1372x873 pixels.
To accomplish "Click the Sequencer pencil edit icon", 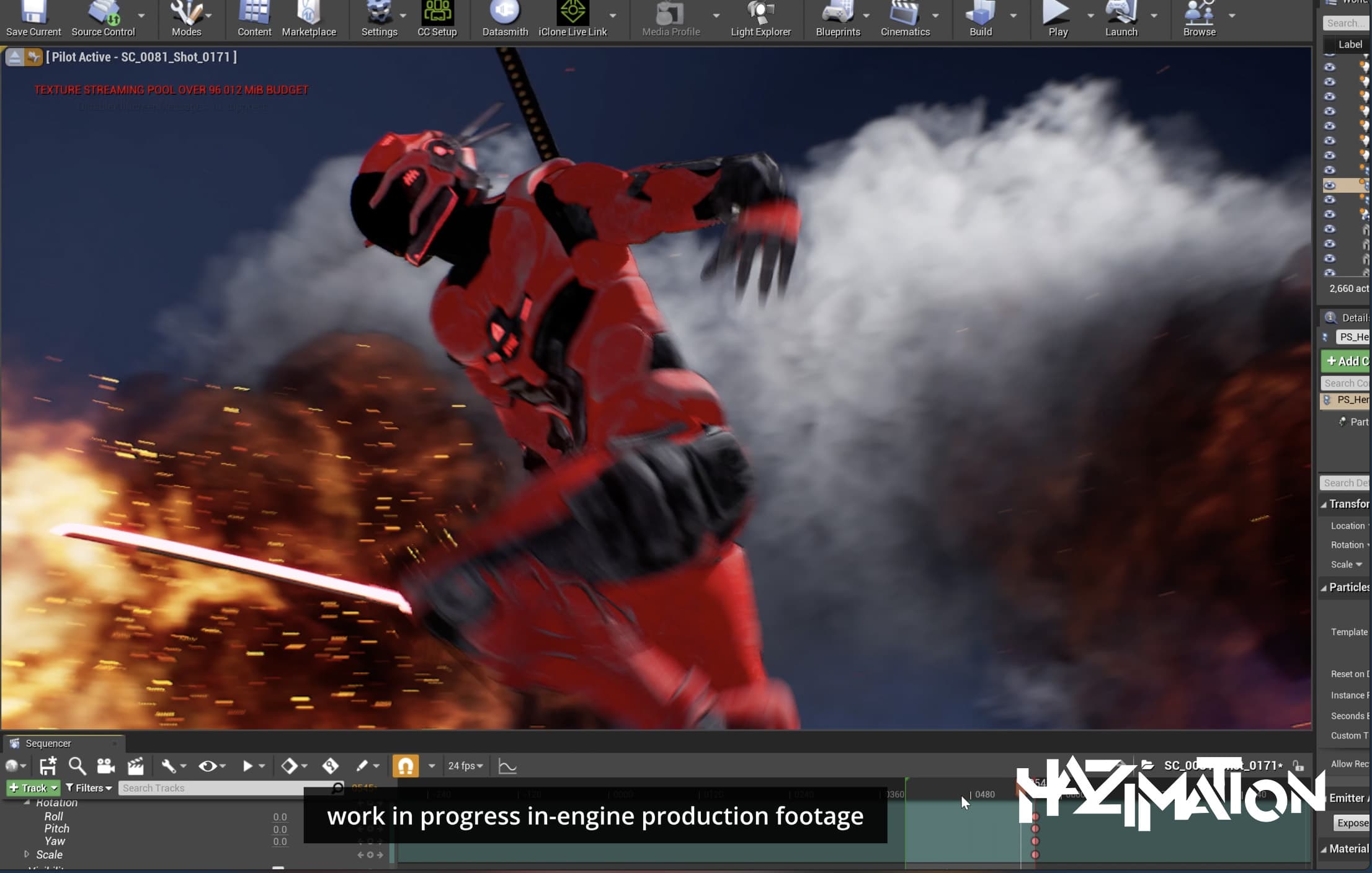I will click(x=362, y=766).
